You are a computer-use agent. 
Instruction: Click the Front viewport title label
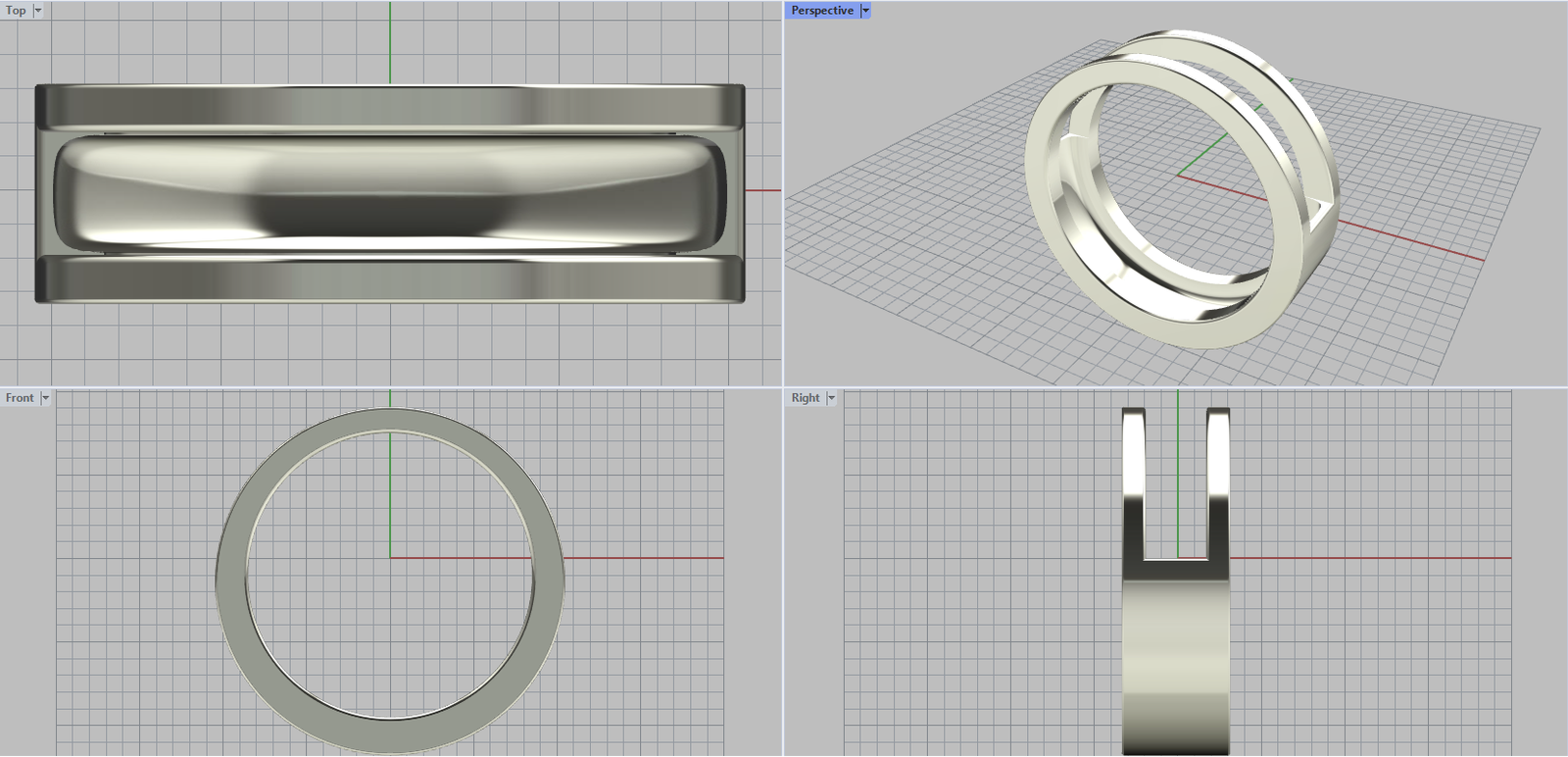pyautogui.click(x=20, y=398)
